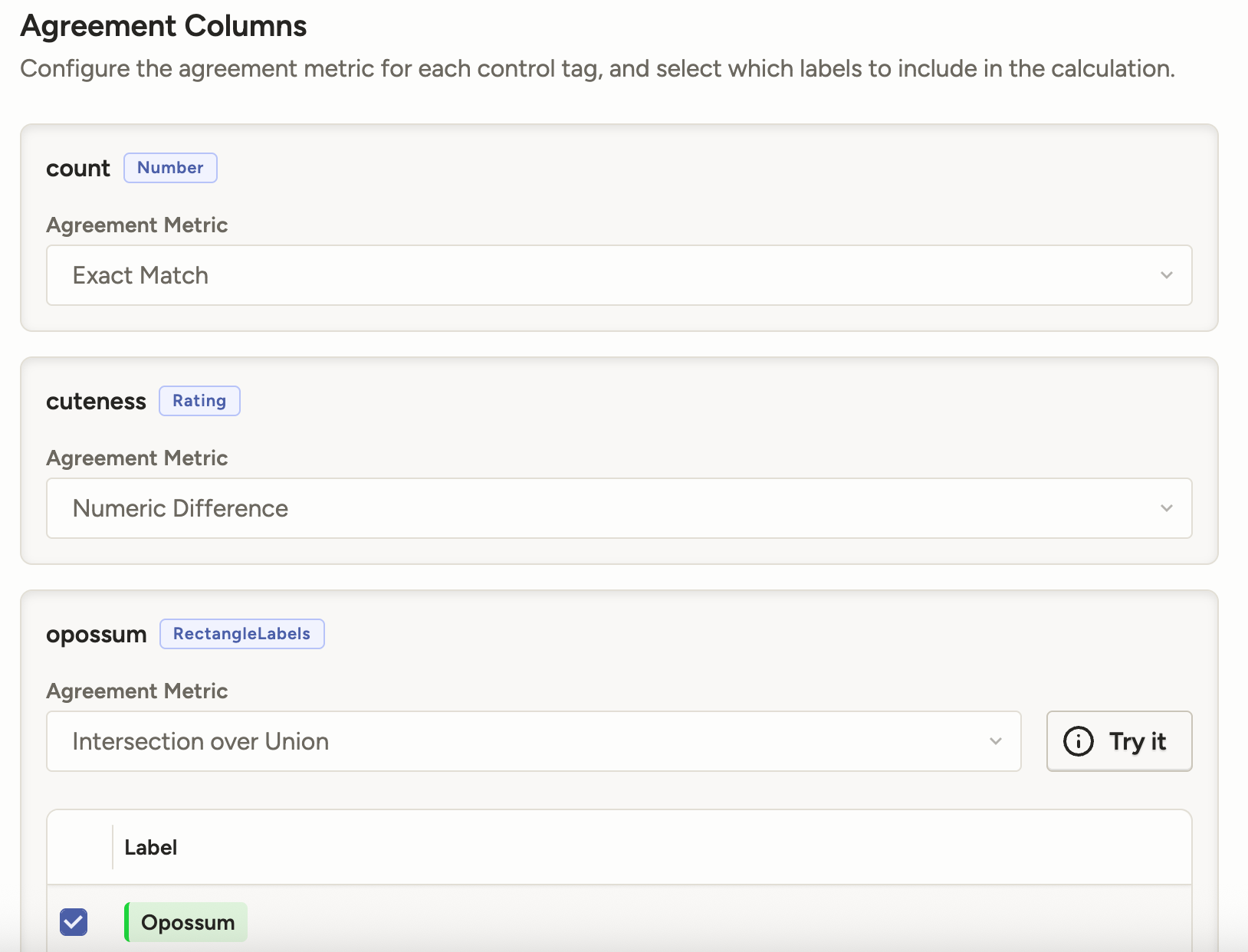Click the info icon in Try it button

coord(1078,741)
